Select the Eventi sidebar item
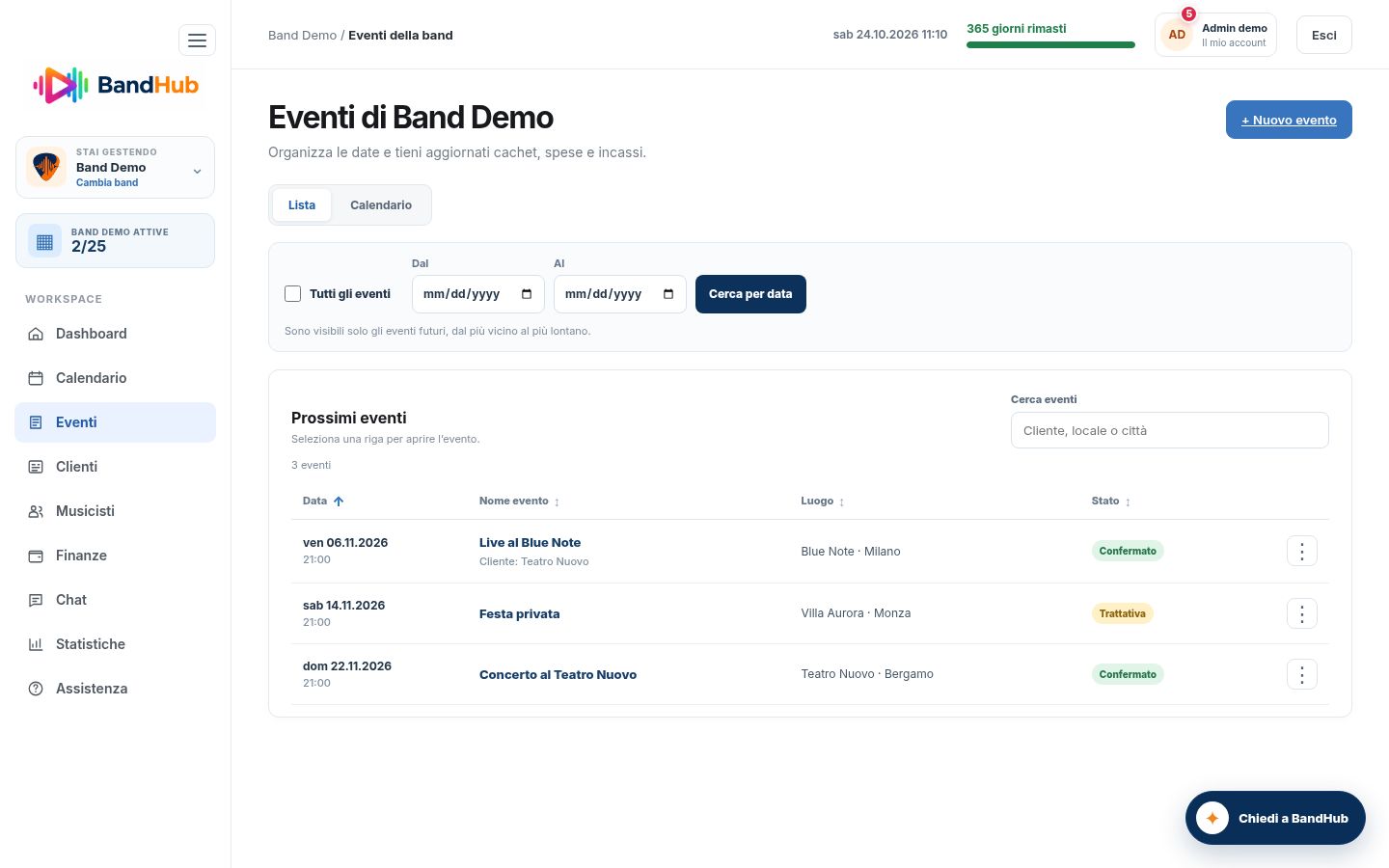 [115, 422]
